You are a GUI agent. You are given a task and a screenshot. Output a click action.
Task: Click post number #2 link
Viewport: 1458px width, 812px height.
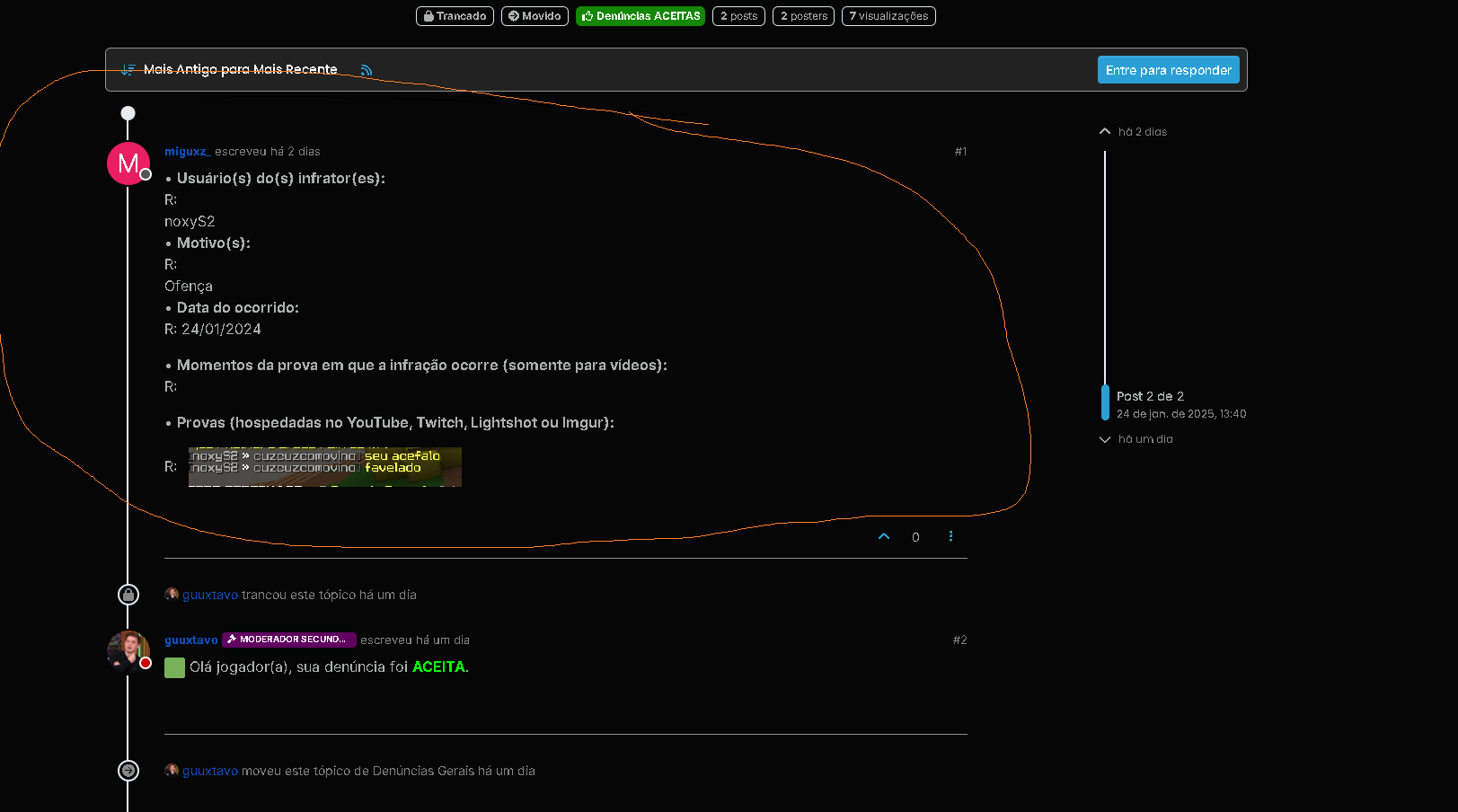959,640
